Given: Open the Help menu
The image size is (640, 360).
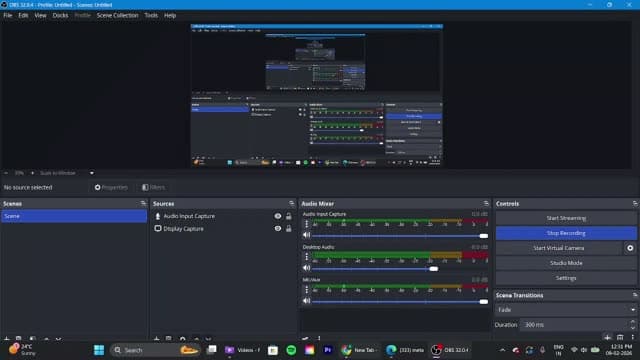Looking at the screenshot, I should coord(170,16).
